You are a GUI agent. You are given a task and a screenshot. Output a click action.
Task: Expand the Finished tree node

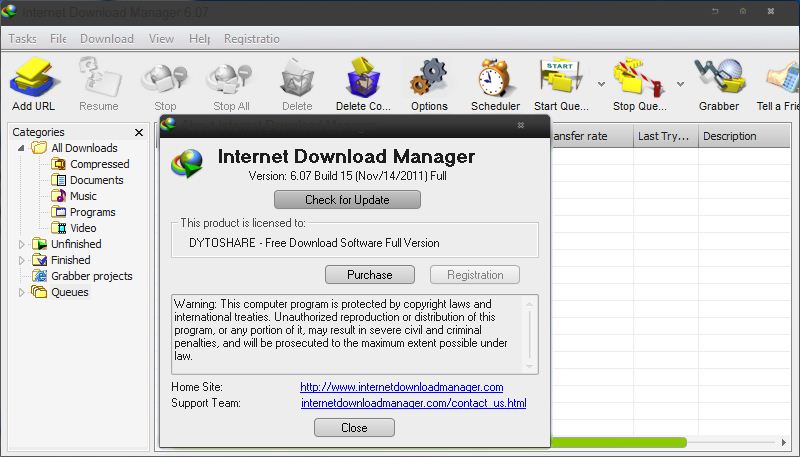pos(21,260)
